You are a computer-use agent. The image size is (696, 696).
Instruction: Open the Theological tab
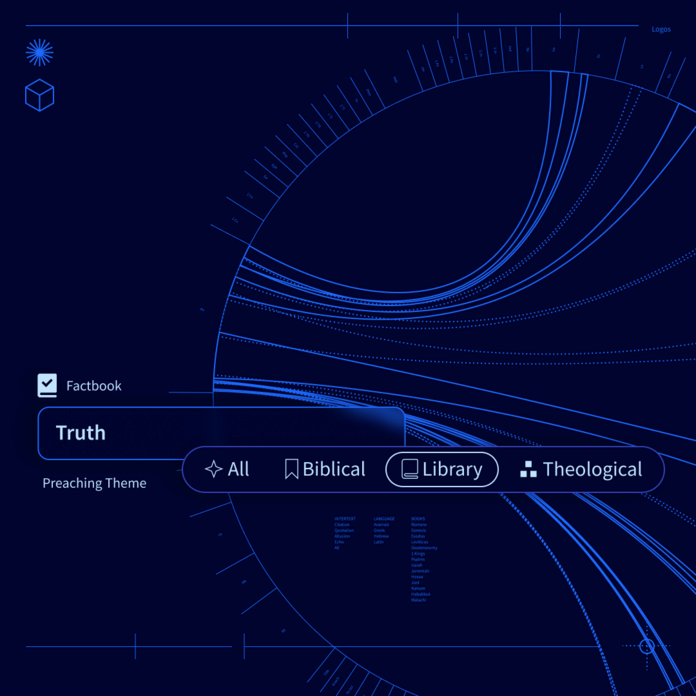pyautogui.click(x=581, y=469)
